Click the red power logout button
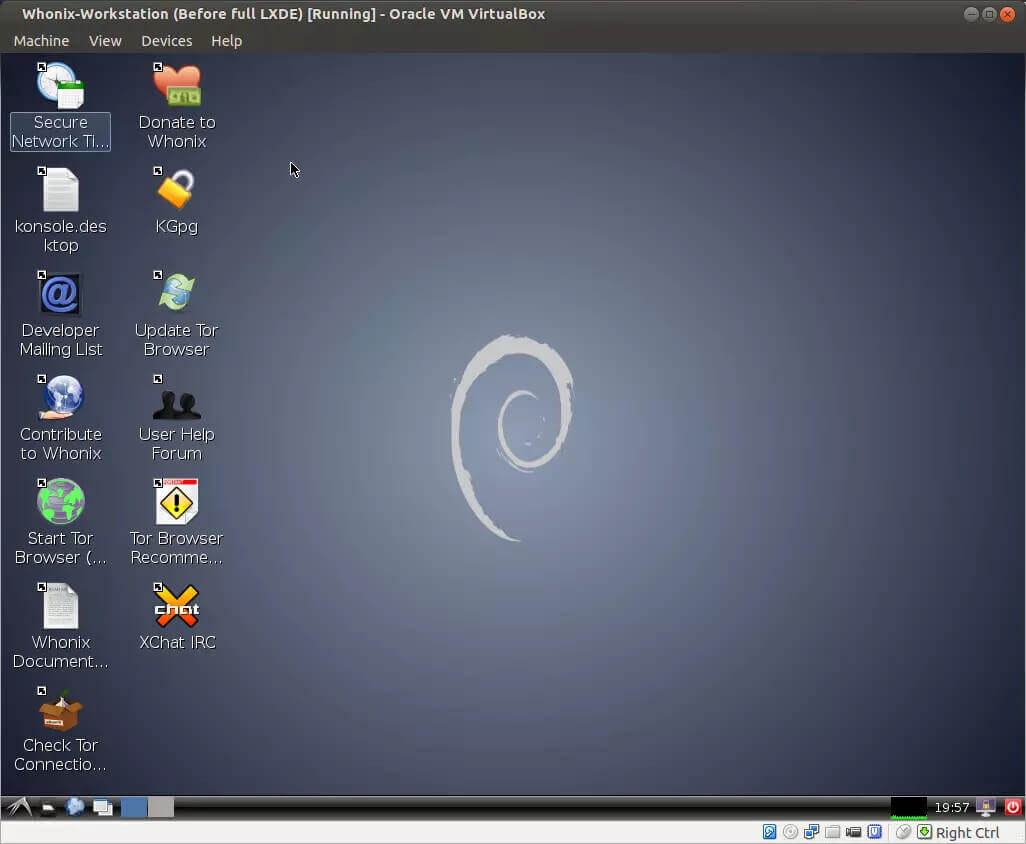 tap(1013, 807)
